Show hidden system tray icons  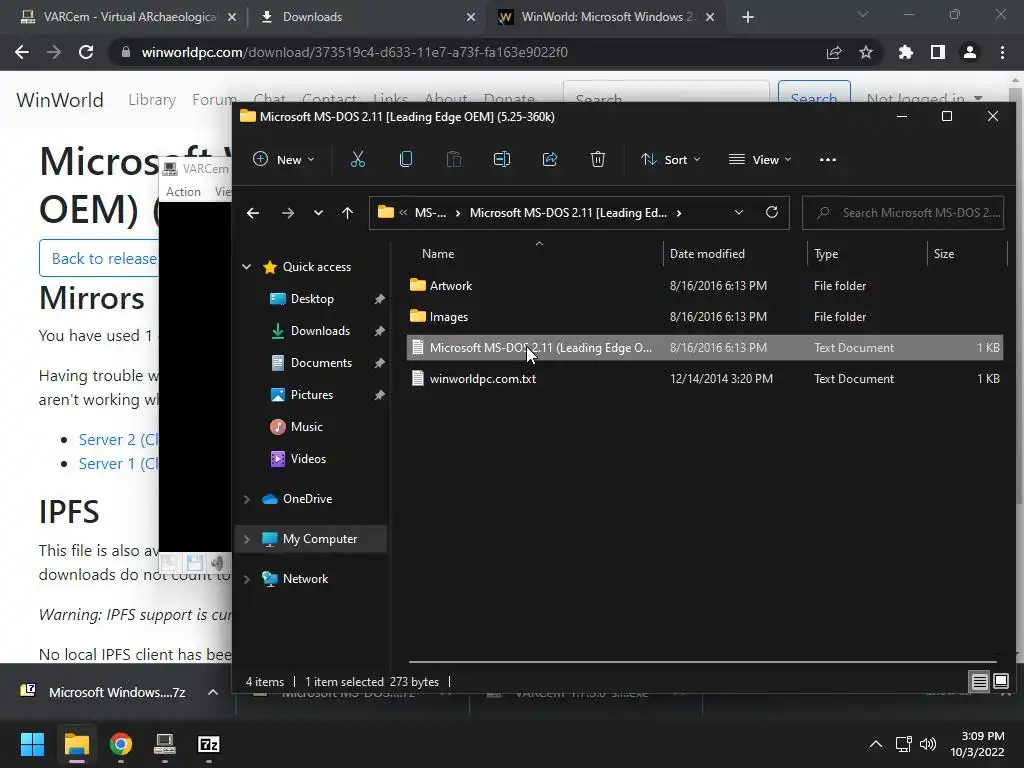[876, 744]
